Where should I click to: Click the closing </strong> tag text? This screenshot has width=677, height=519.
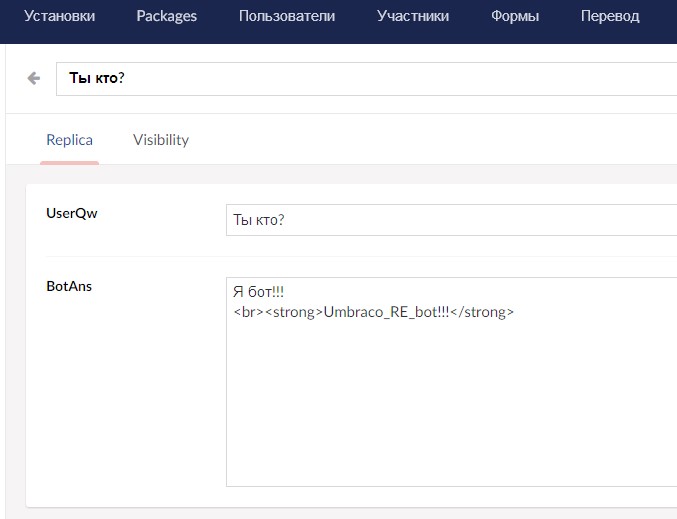pyautogui.click(x=482, y=312)
